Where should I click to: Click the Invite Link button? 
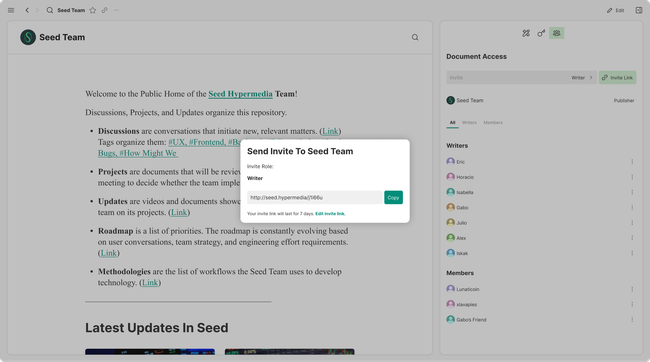(x=617, y=78)
